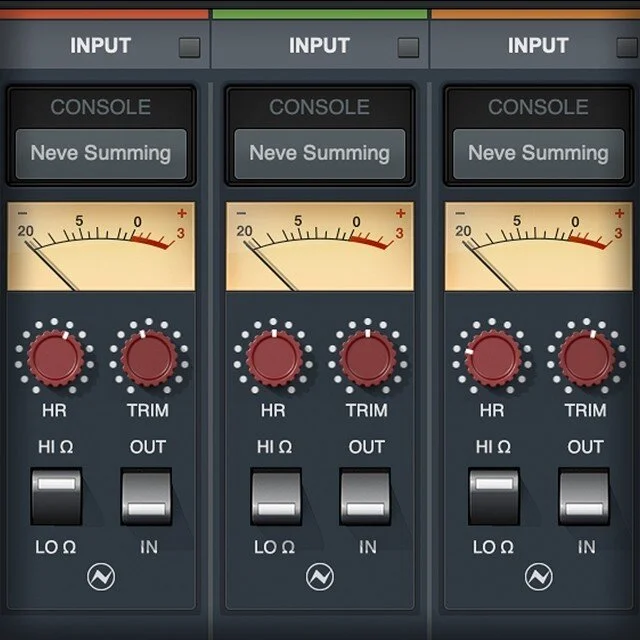
Task: Open the Neve Summing selector on the orange channel
Action: click(538, 154)
